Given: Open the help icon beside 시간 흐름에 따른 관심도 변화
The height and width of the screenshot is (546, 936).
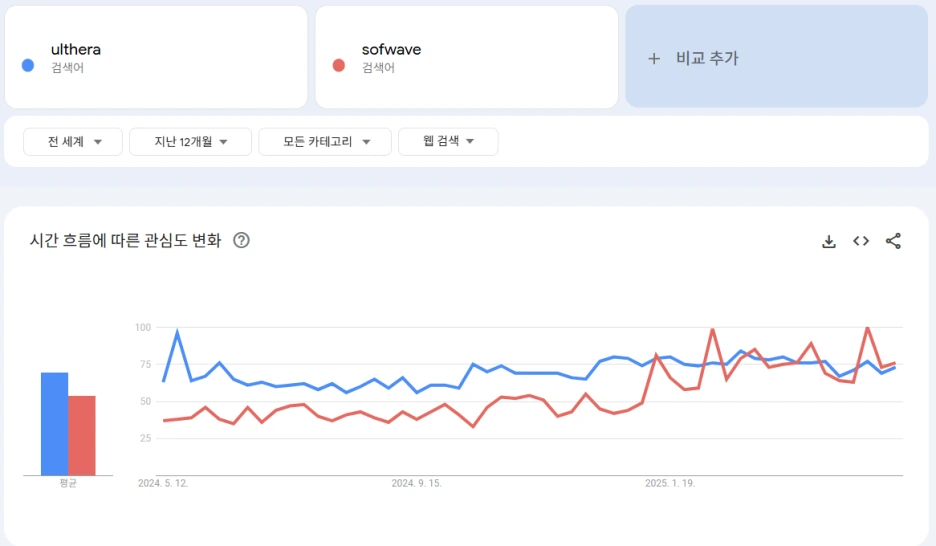Looking at the screenshot, I should click(x=241, y=240).
